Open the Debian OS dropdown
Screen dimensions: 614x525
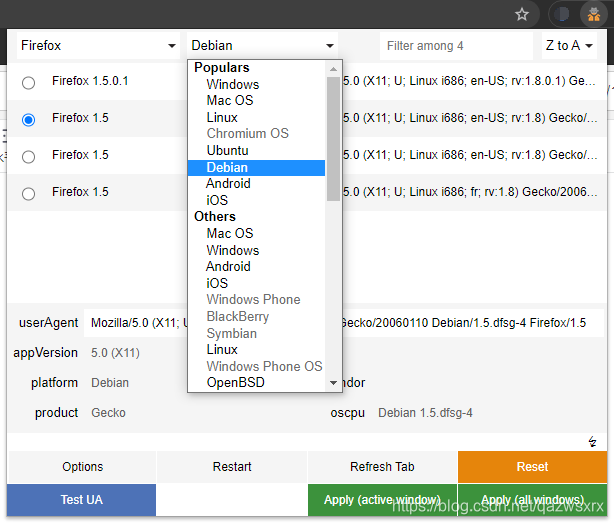(262, 46)
